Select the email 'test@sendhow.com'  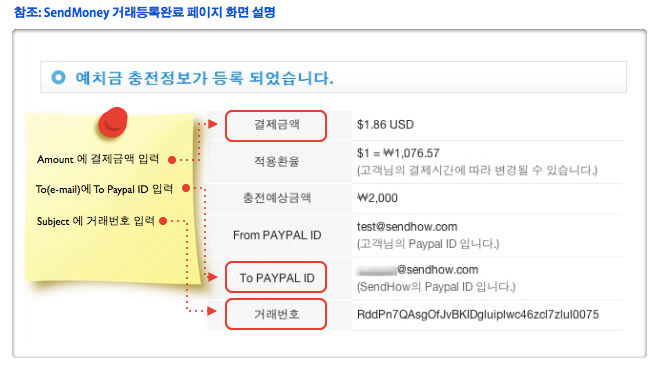coord(407,227)
